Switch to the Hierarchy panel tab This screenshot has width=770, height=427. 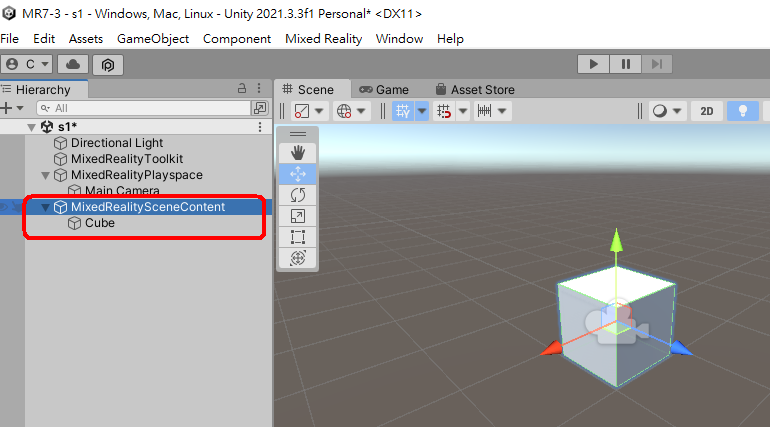(x=43, y=89)
